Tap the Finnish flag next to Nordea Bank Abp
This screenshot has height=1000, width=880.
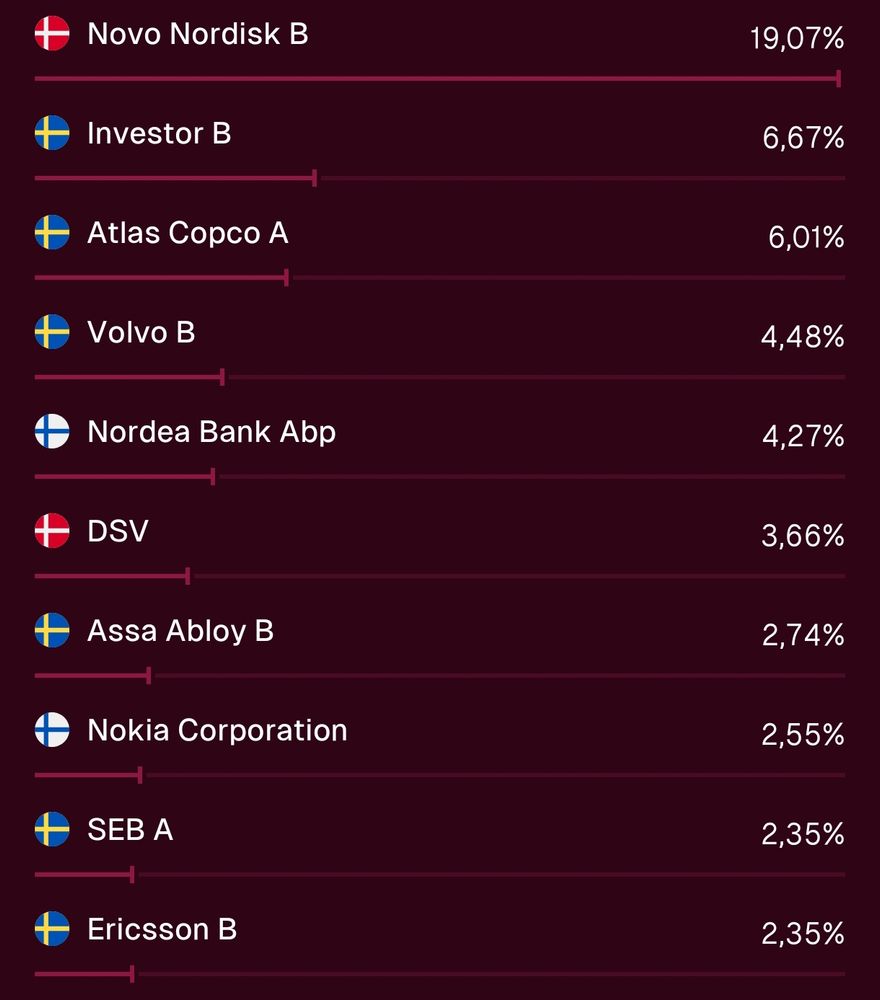pyautogui.click(x=52, y=432)
